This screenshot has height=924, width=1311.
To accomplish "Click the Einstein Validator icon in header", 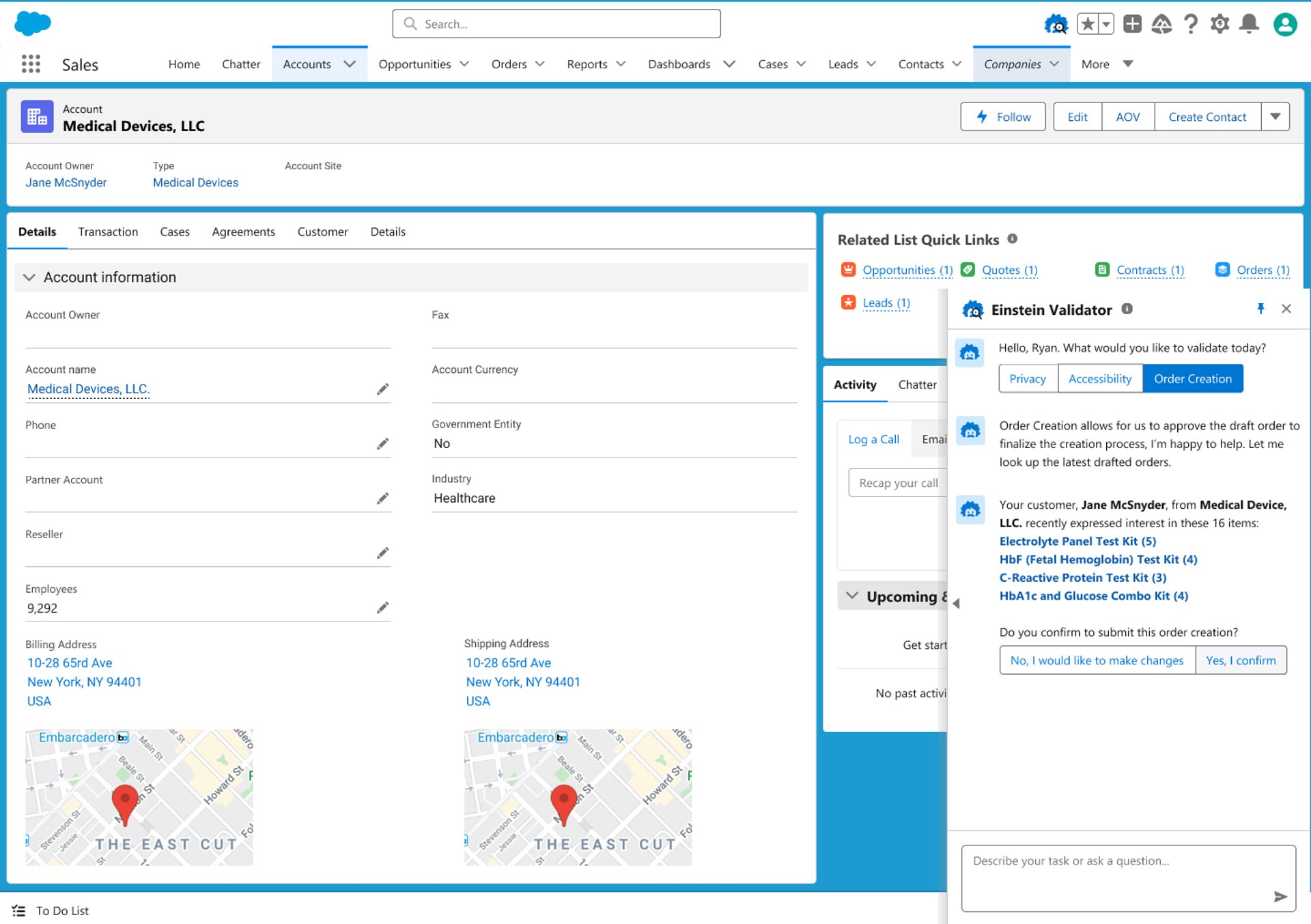I will (1056, 25).
